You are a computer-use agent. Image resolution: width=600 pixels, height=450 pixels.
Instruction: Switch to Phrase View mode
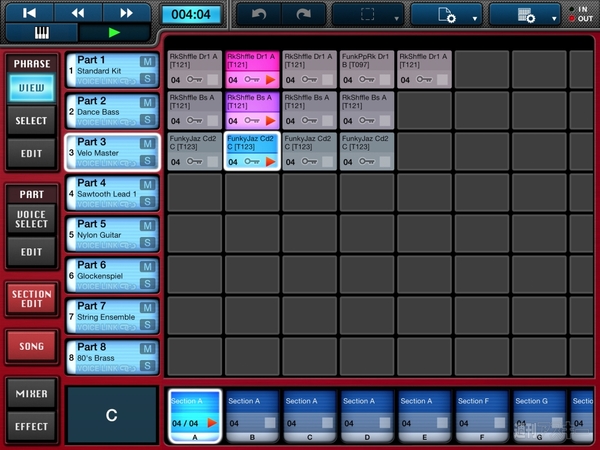[31, 88]
